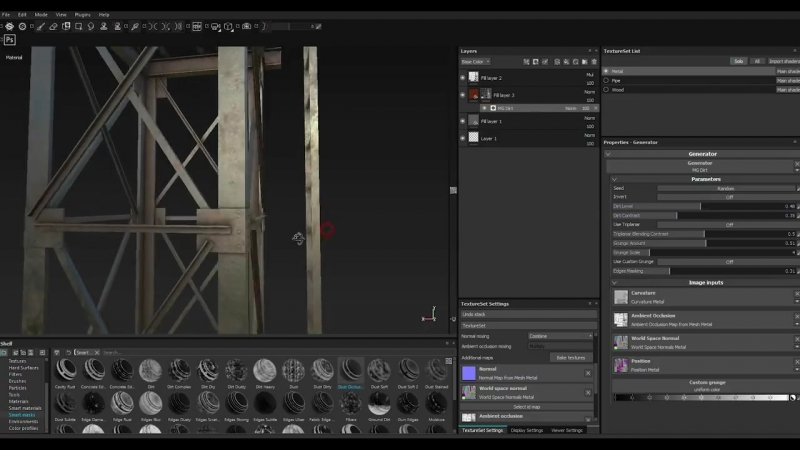This screenshot has width=800, height=450.
Task: Click the Custom grunge uniform color bar
Action: (x=702, y=397)
